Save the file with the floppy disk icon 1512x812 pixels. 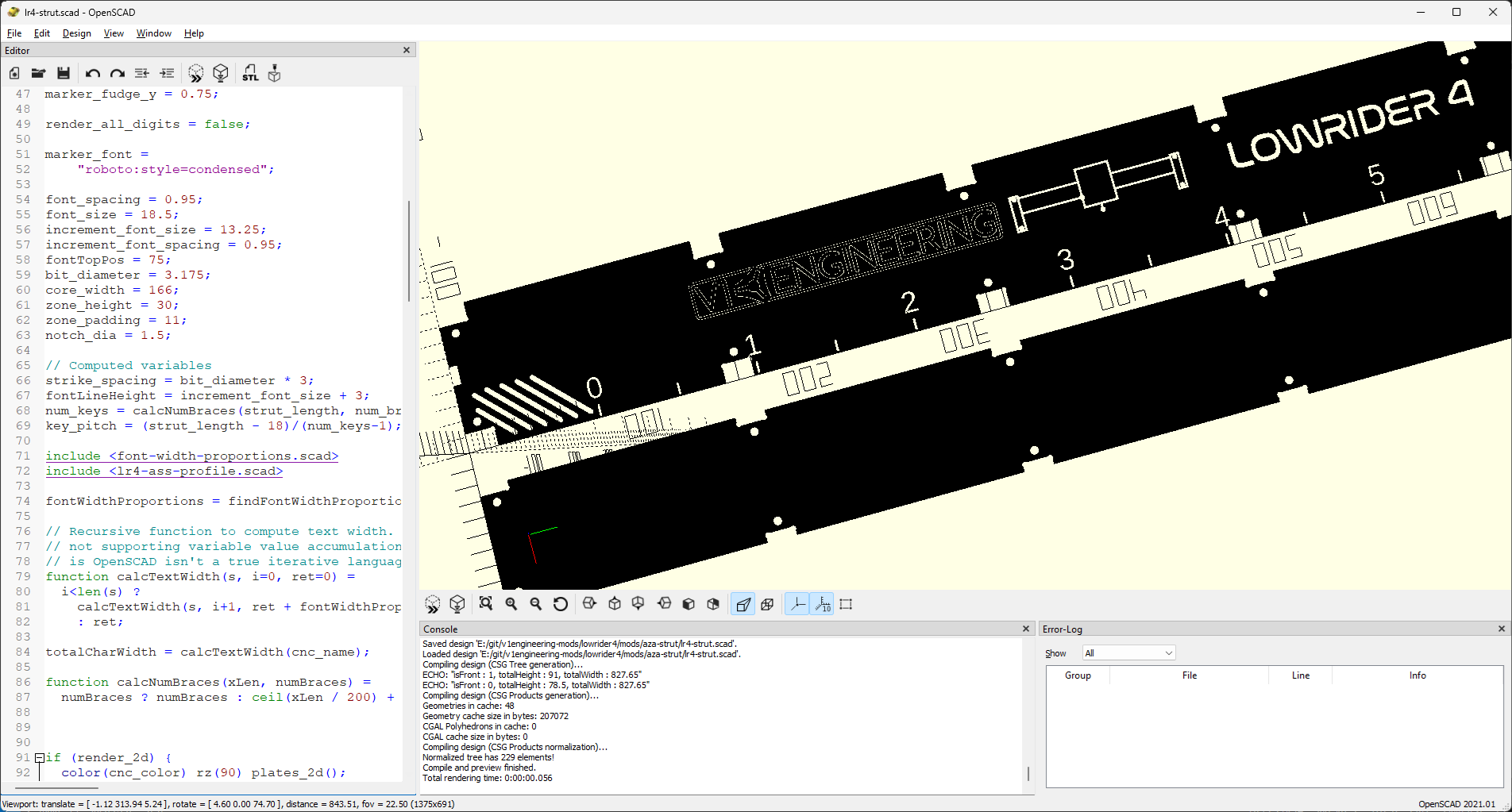click(x=64, y=73)
